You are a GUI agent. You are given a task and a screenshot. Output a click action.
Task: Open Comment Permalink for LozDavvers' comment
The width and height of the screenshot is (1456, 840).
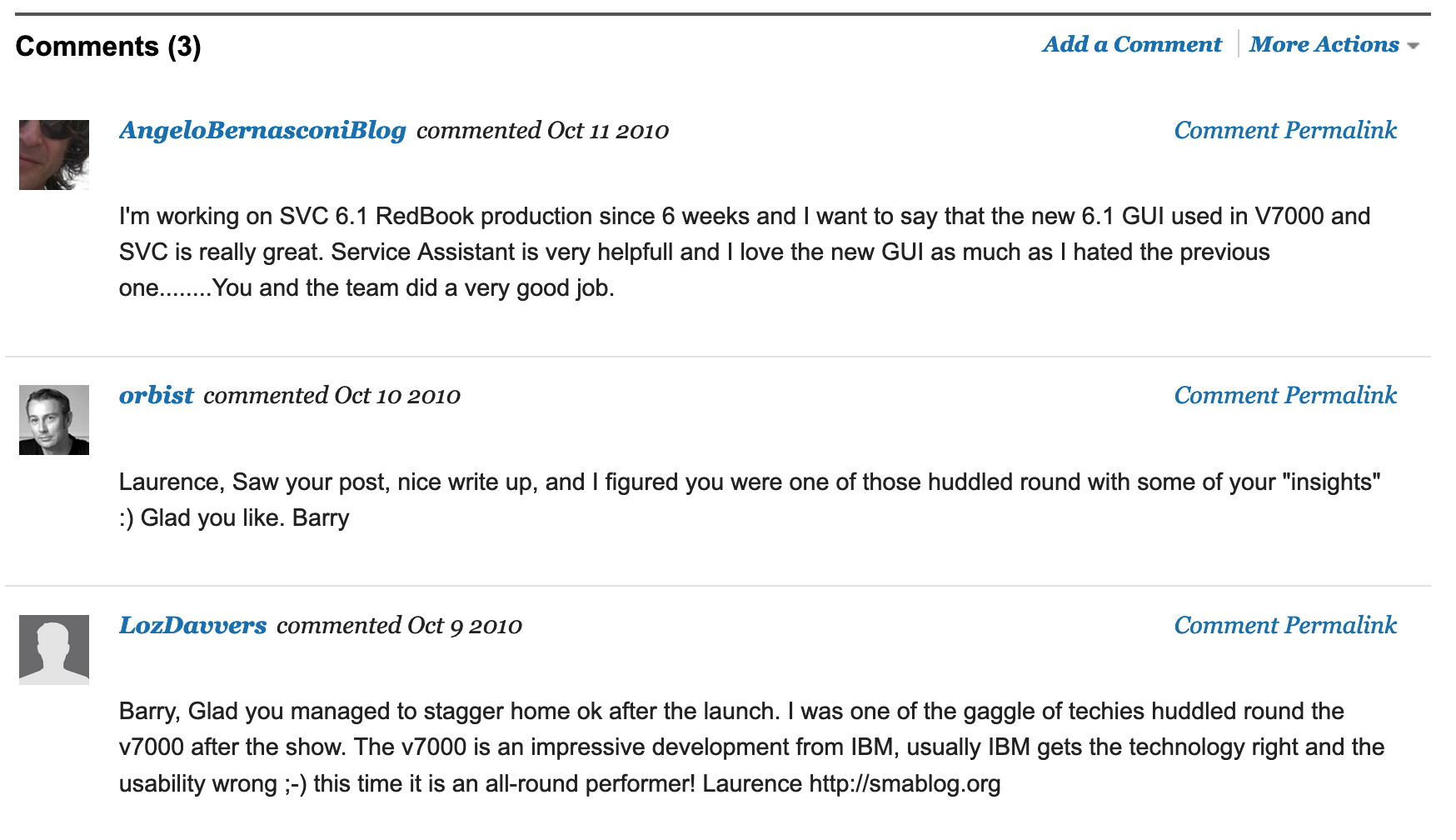[1284, 626]
